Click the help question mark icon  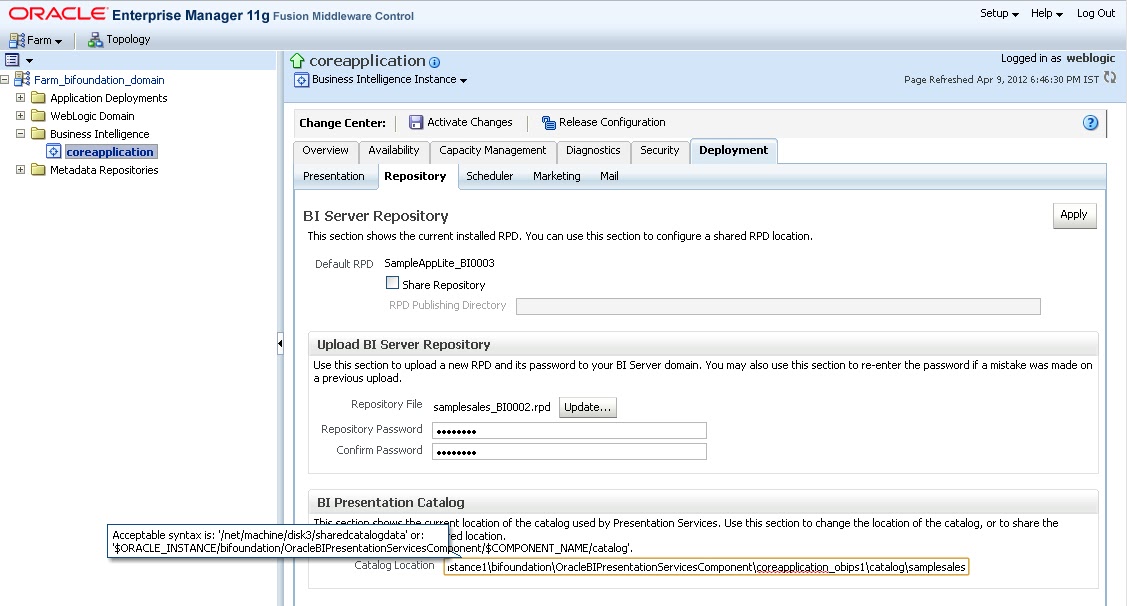[1090, 122]
